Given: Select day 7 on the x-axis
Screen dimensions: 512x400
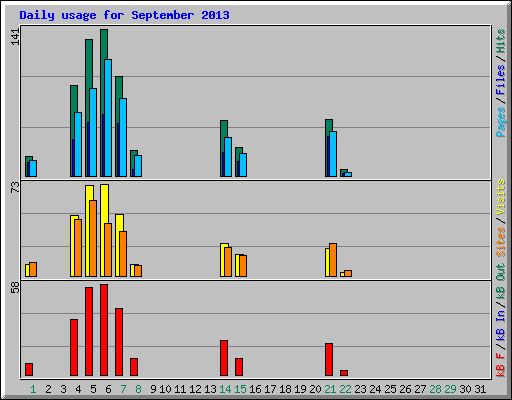Looking at the screenshot, I should [123, 389].
